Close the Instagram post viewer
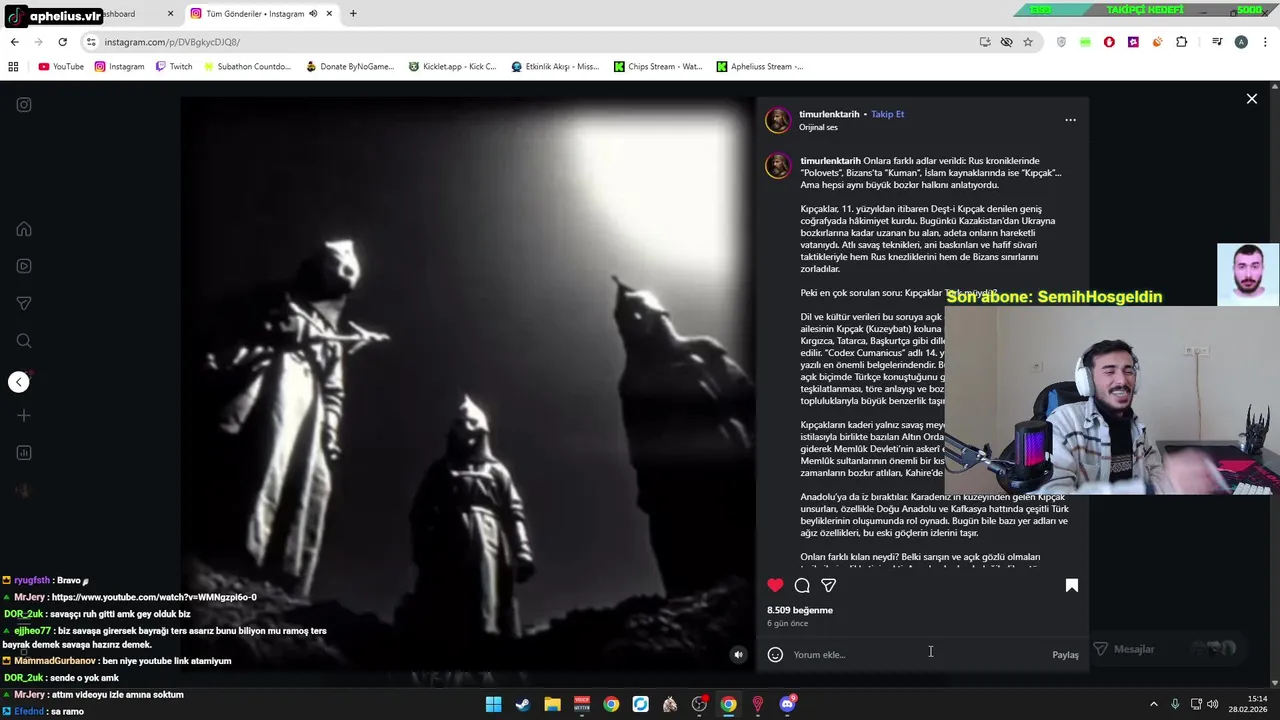The width and height of the screenshot is (1280, 720). point(1251,99)
